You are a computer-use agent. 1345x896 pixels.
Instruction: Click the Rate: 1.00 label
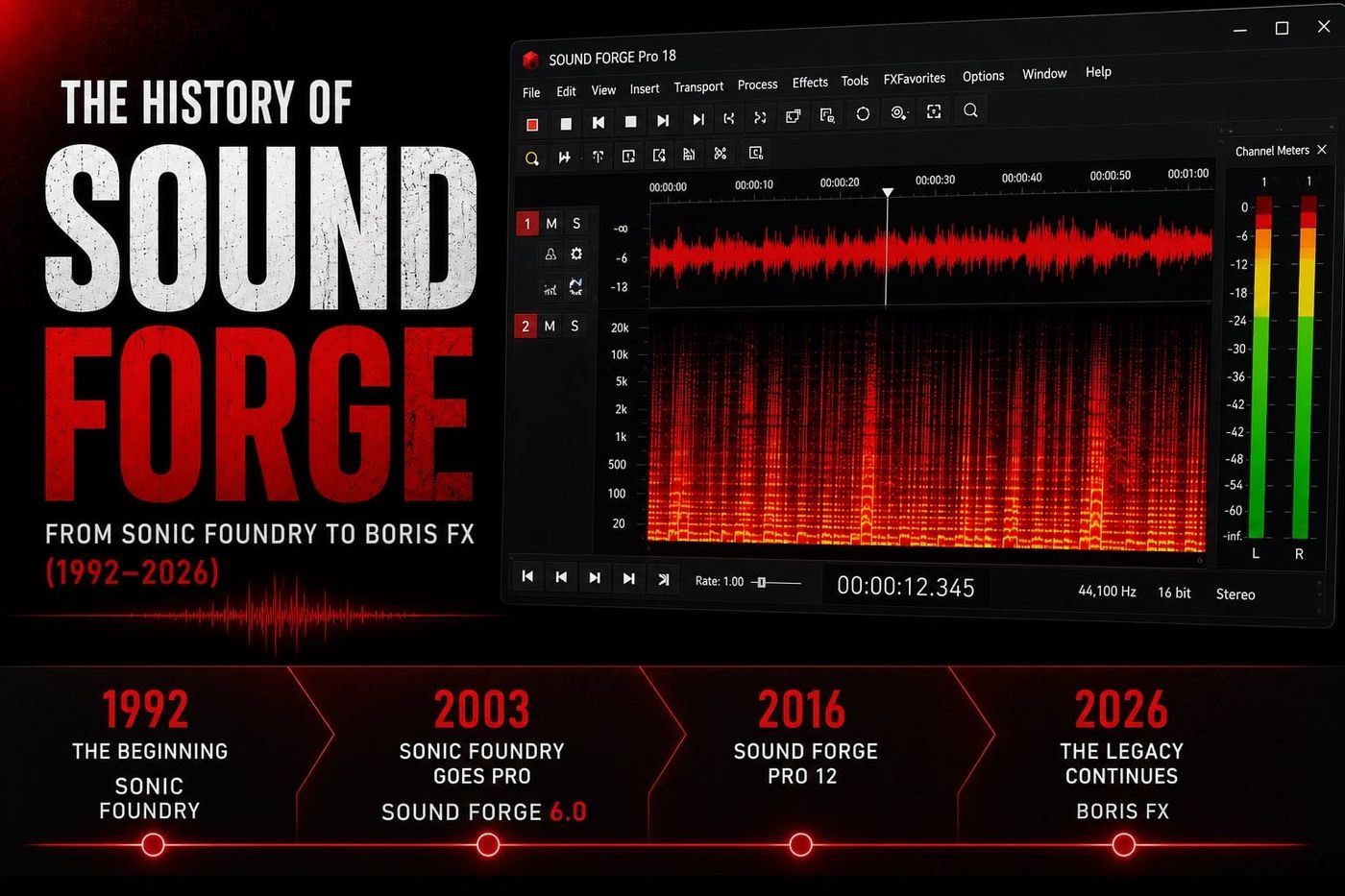pyautogui.click(x=720, y=581)
